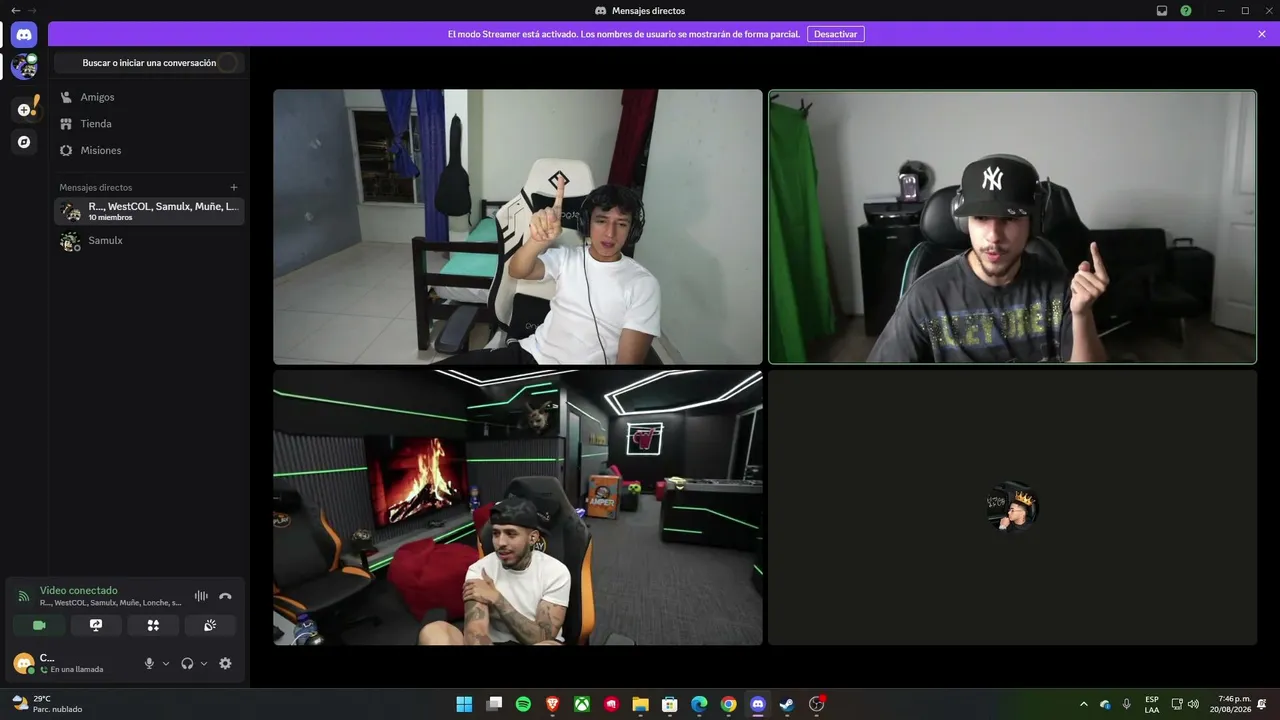Click the avatar in the camera-off tile
This screenshot has height=720, width=1280.
click(1012, 508)
